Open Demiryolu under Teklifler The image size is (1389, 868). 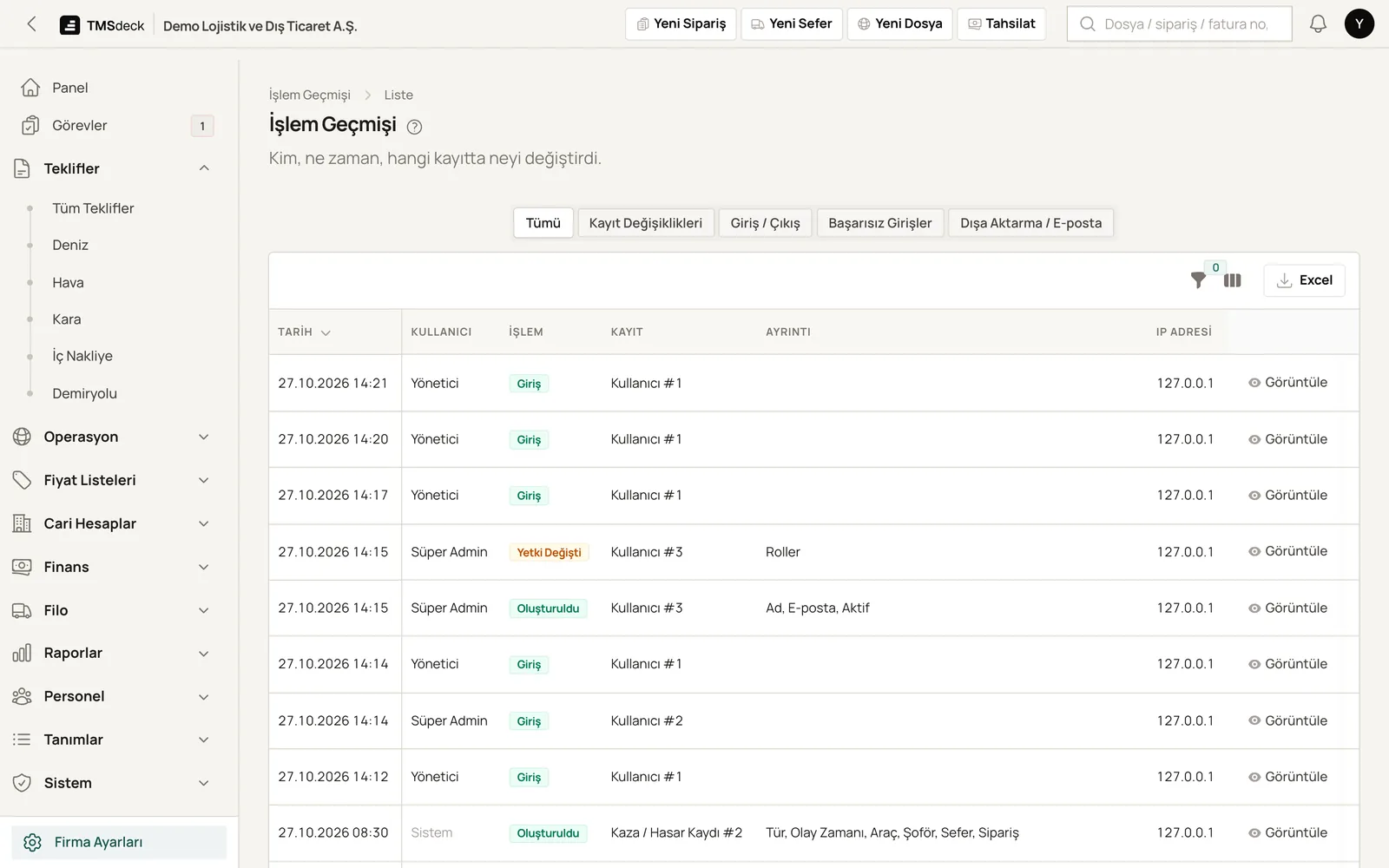pos(84,393)
